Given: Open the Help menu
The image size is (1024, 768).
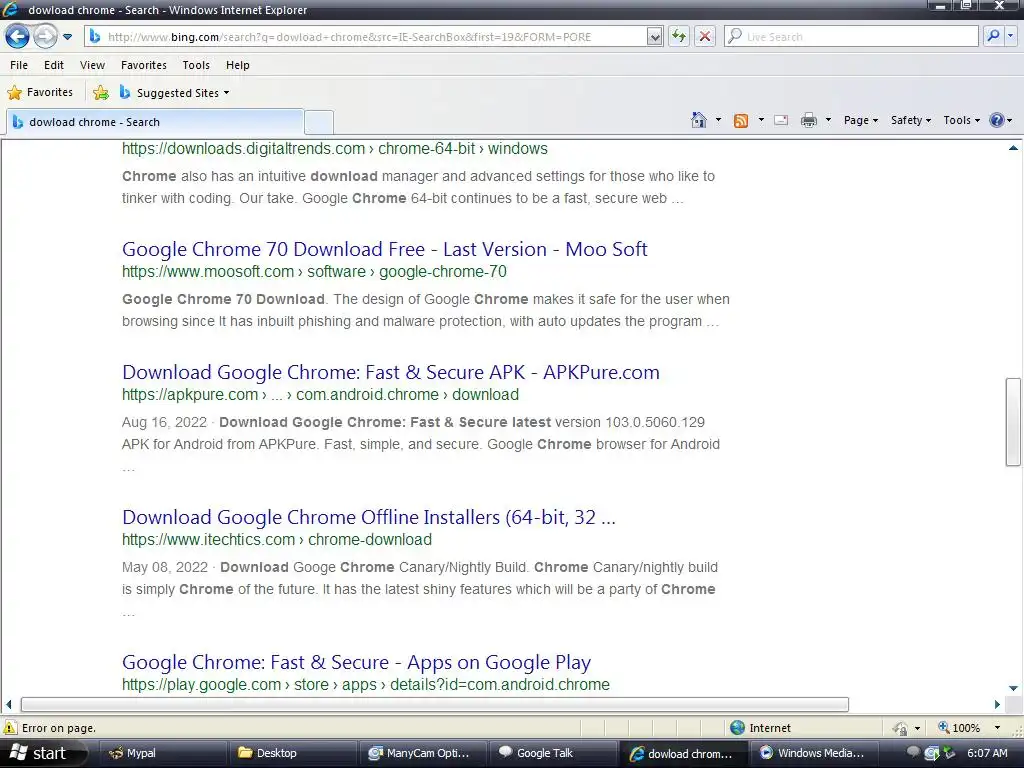Looking at the screenshot, I should (x=238, y=65).
